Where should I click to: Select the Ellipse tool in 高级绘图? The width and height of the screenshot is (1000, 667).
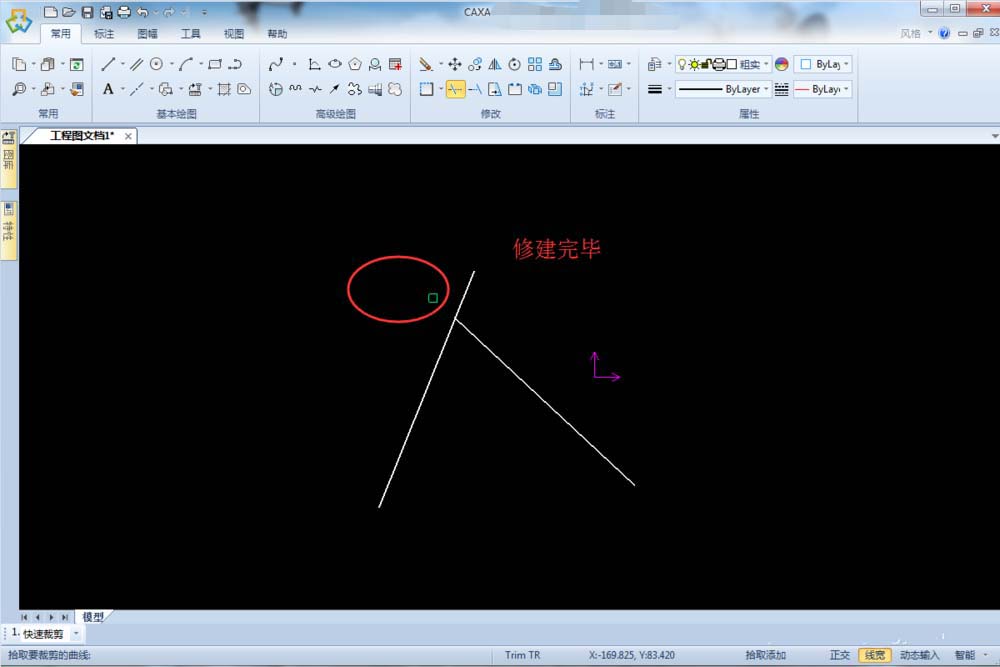pyautogui.click(x=335, y=63)
